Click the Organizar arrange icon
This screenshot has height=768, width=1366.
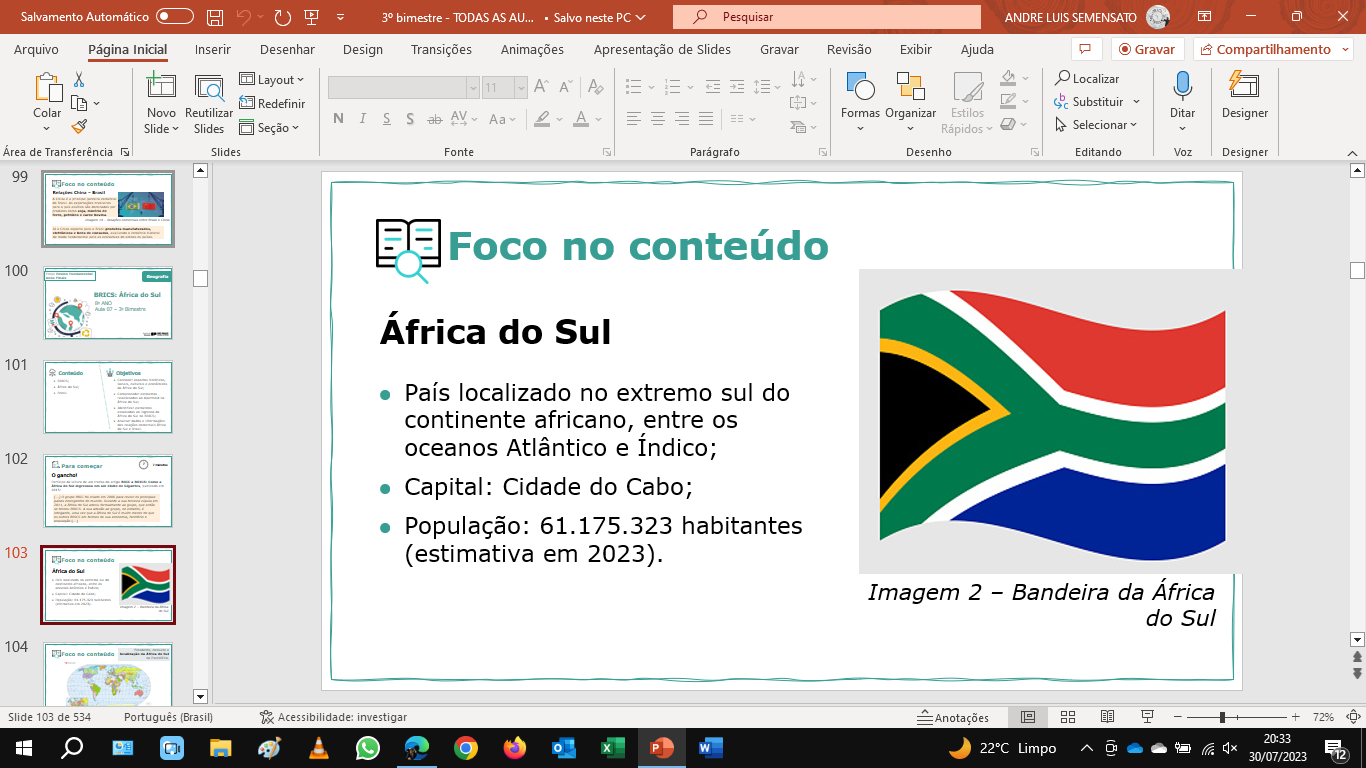911,87
